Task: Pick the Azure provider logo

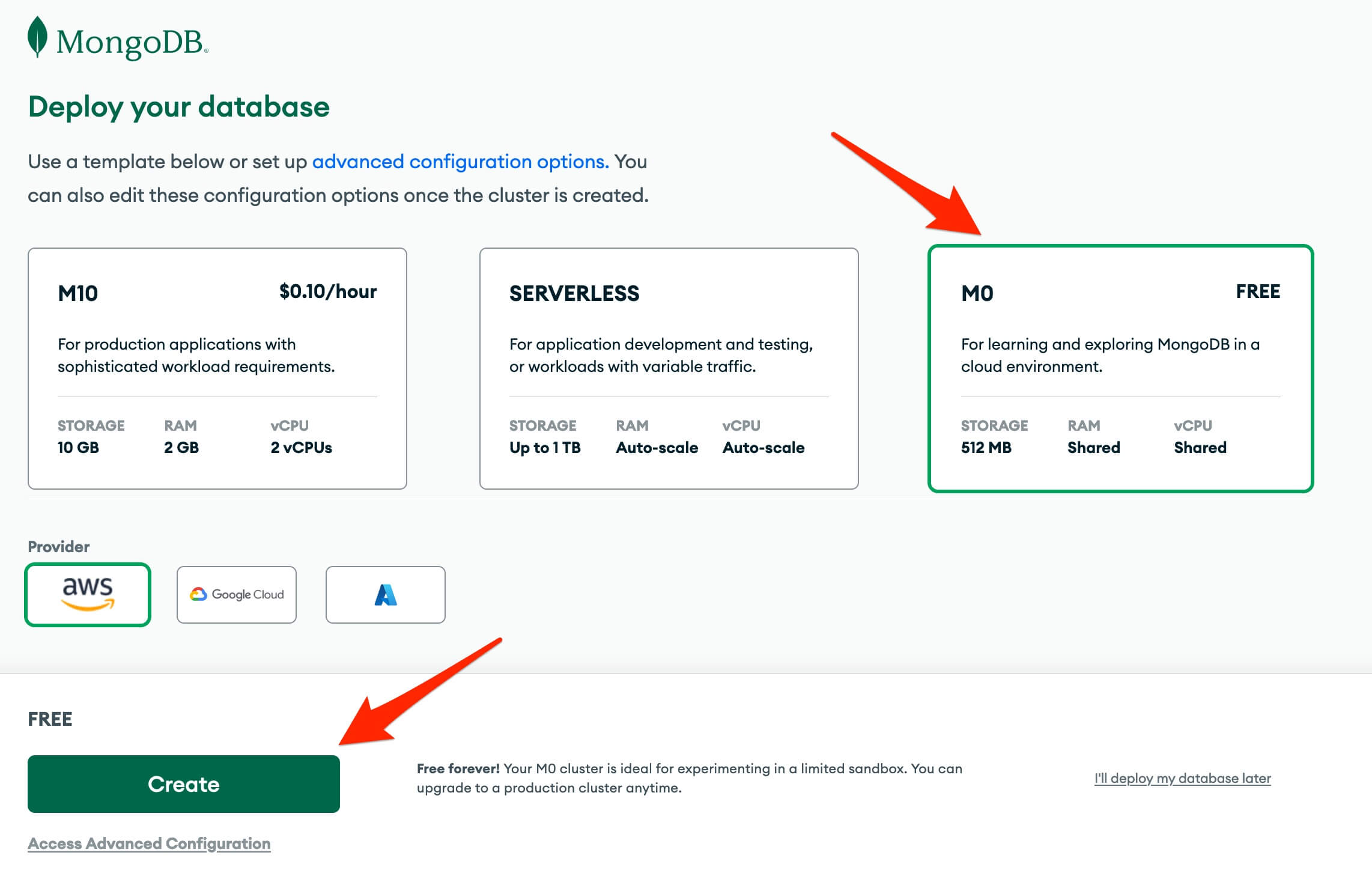Action: pyautogui.click(x=386, y=594)
